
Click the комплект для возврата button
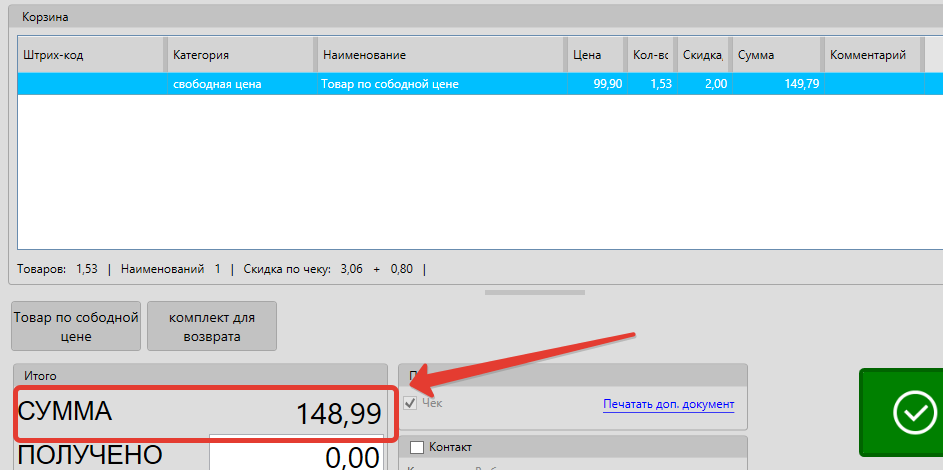pos(211,327)
